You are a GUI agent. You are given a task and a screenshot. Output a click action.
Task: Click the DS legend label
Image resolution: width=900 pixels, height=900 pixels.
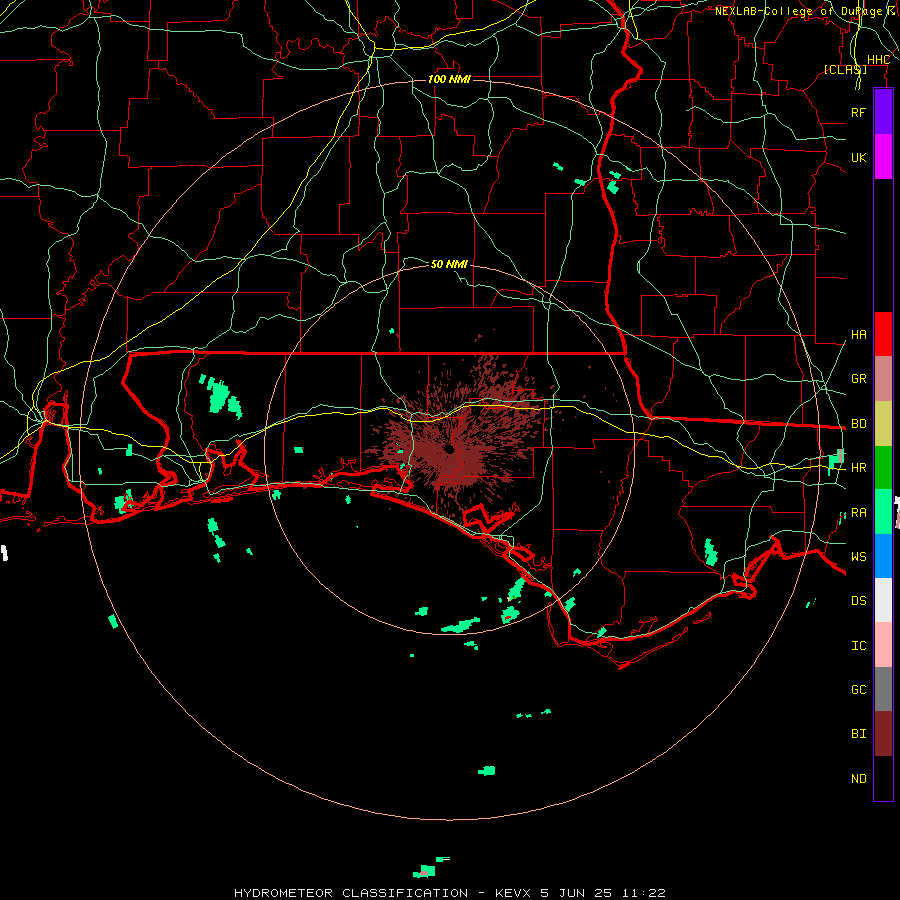[x=858, y=601]
